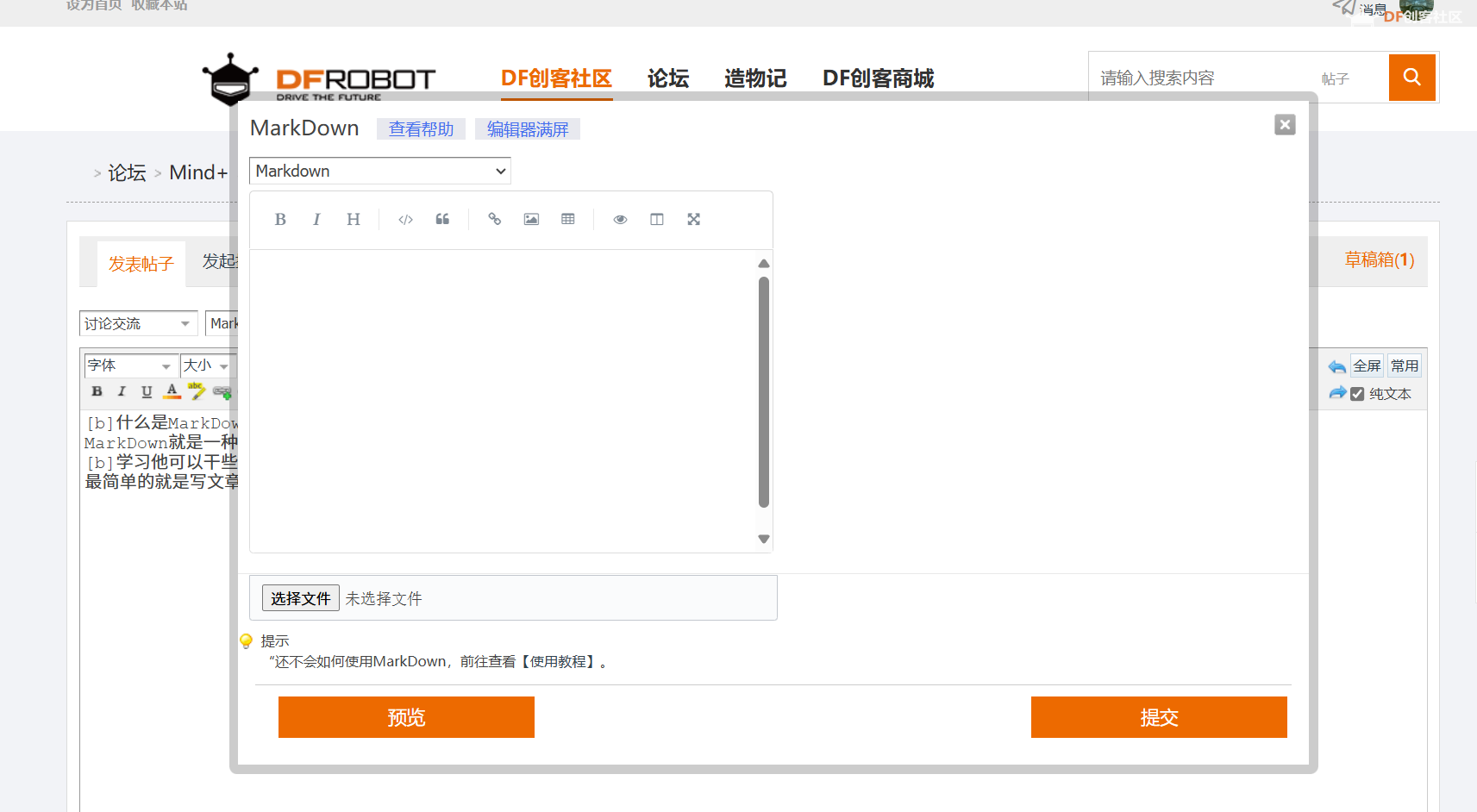Click the 查看帮助 link
The image size is (1477, 812).
point(421,129)
